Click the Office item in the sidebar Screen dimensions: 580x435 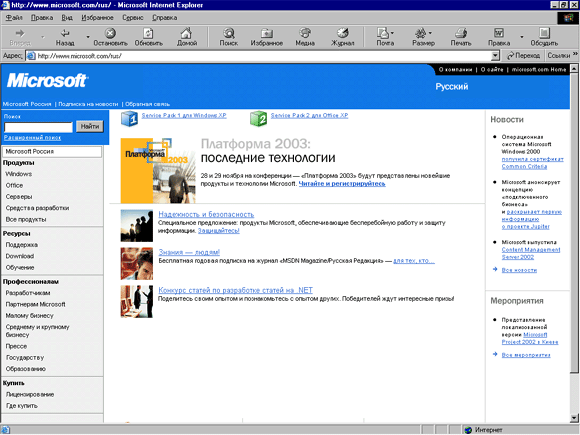(14, 185)
